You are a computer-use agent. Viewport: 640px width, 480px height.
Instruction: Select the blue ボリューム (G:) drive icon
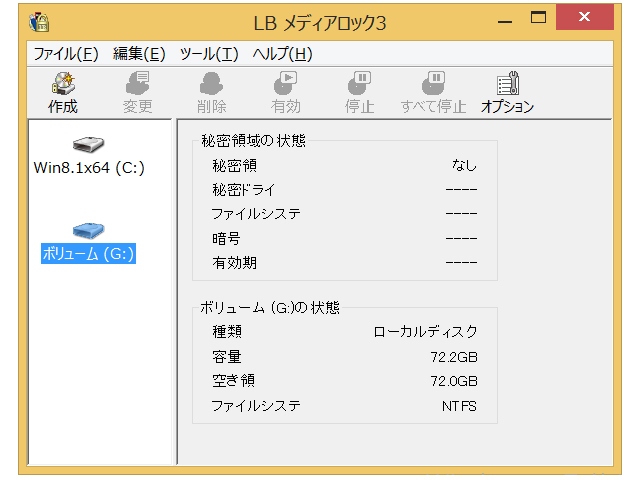[x=89, y=231]
